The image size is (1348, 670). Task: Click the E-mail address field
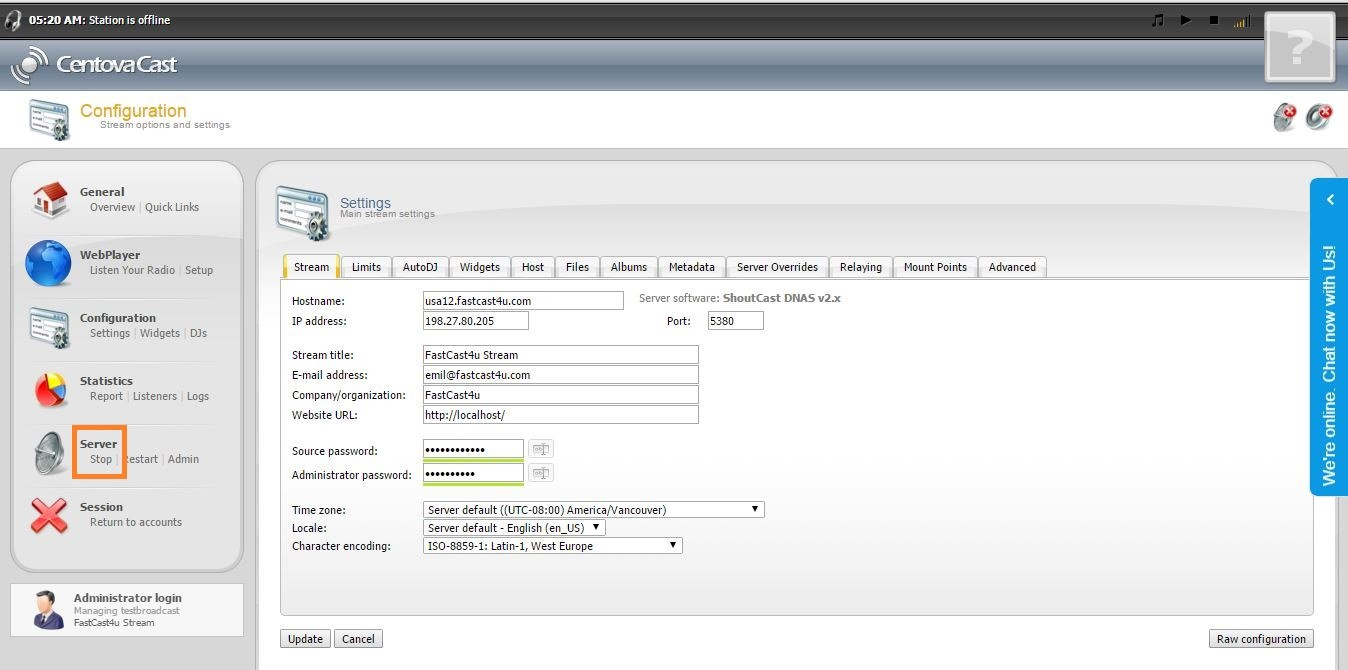click(561, 374)
